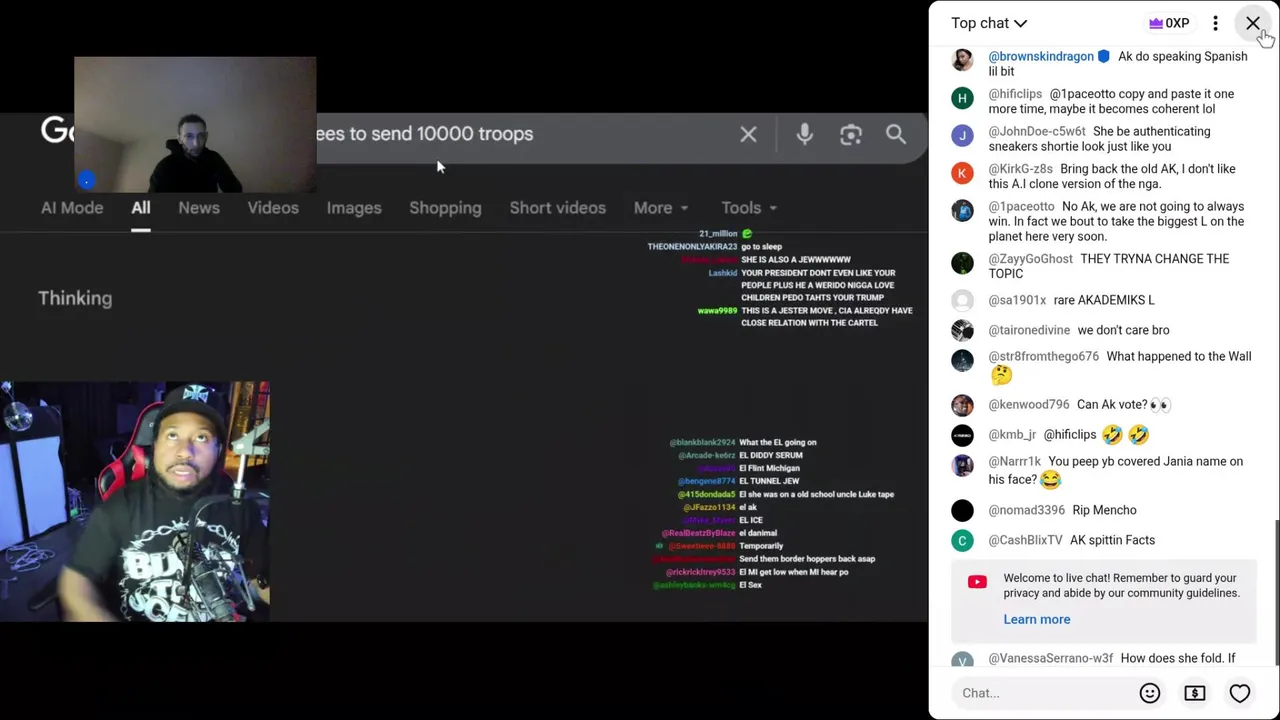This screenshot has width=1280, height=720.
Task: Open the Short videos tab
Action: point(558,208)
